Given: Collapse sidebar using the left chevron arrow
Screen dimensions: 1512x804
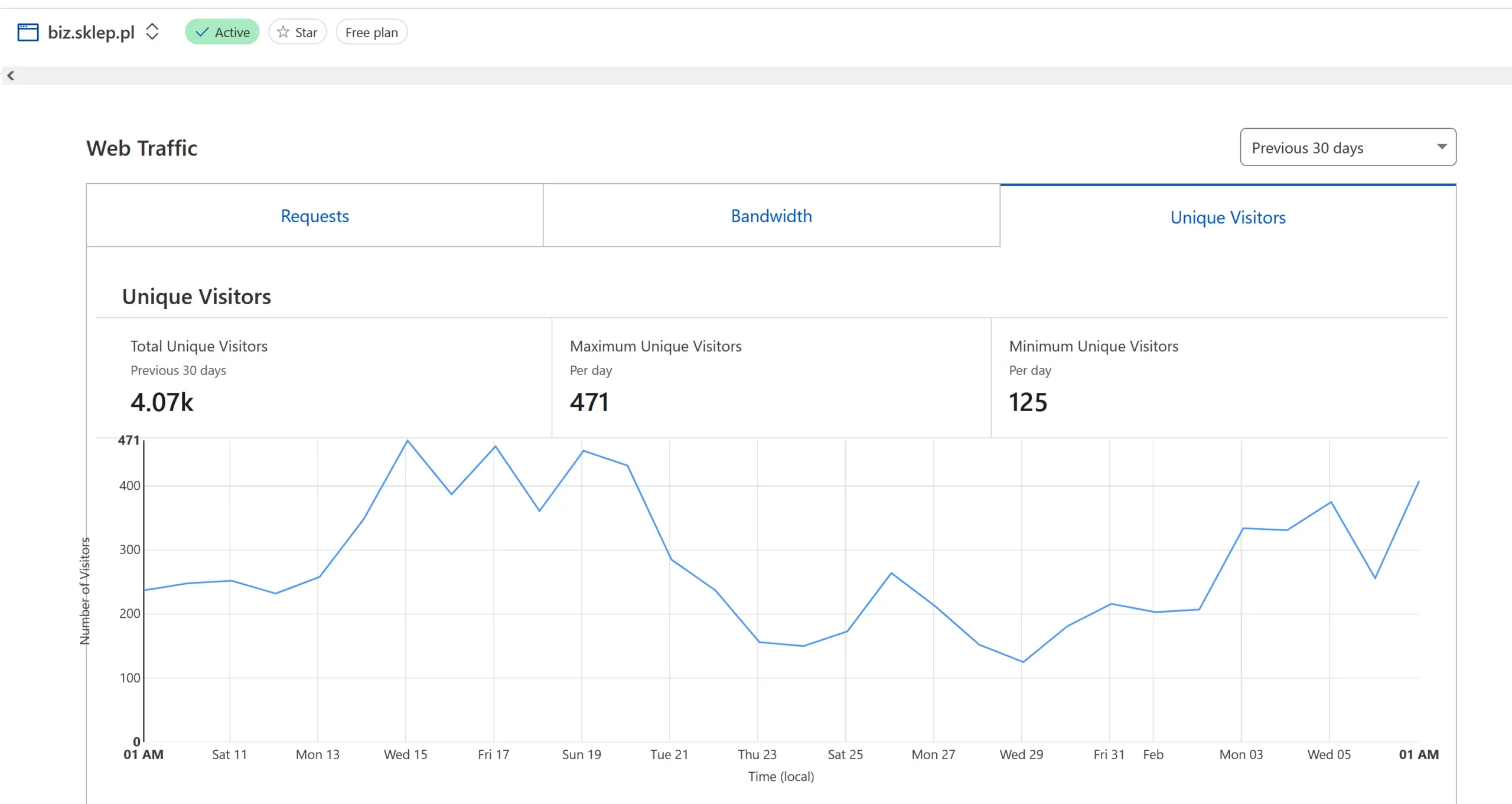Looking at the screenshot, I should (x=11, y=76).
